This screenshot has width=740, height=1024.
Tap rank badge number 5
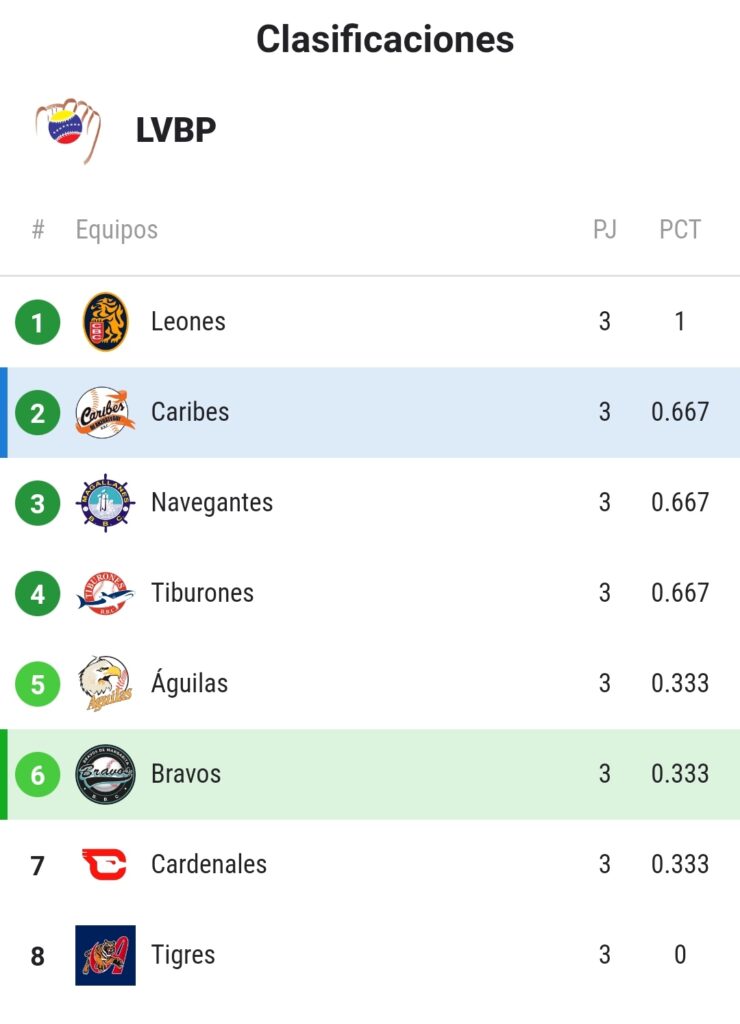(x=38, y=684)
